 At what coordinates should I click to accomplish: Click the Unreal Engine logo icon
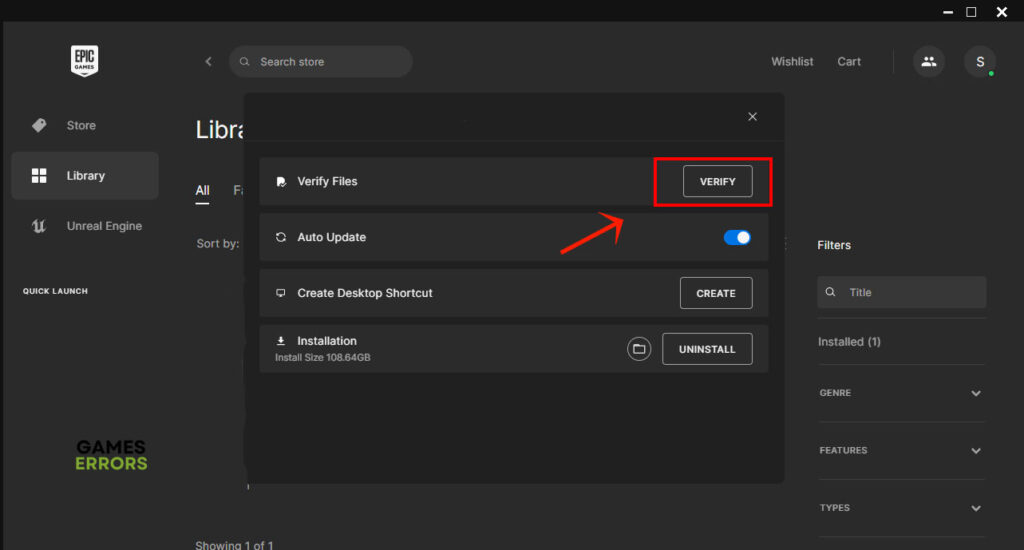39,226
